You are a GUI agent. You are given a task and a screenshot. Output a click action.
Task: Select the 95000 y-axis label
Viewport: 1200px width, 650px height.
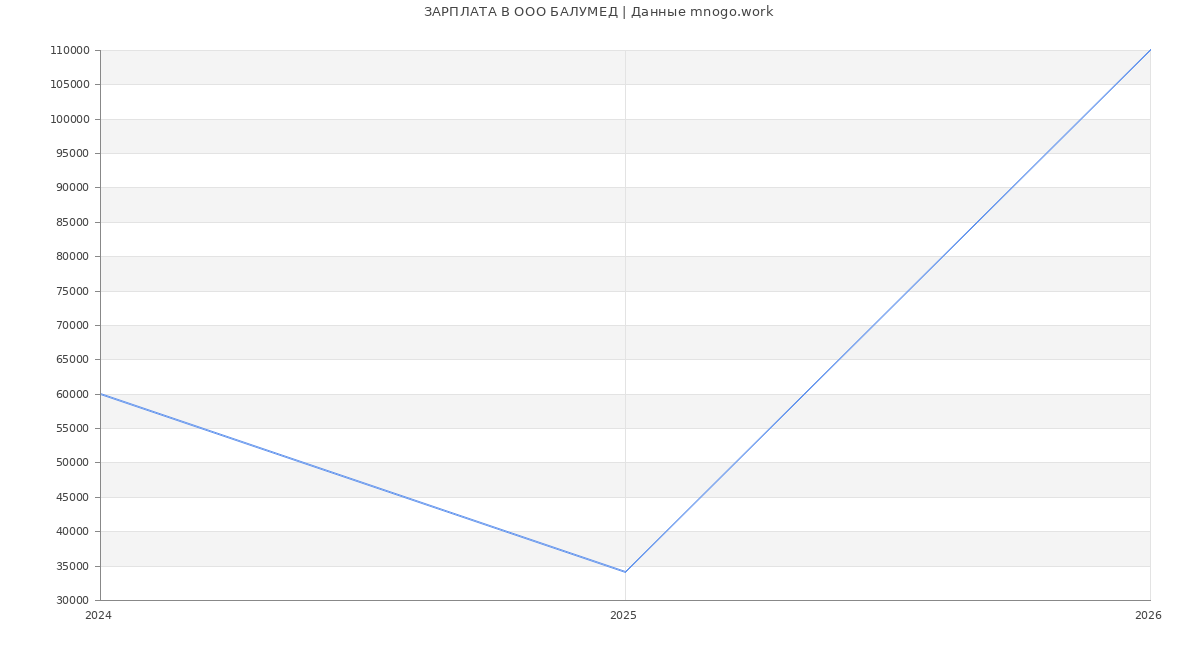click(72, 153)
